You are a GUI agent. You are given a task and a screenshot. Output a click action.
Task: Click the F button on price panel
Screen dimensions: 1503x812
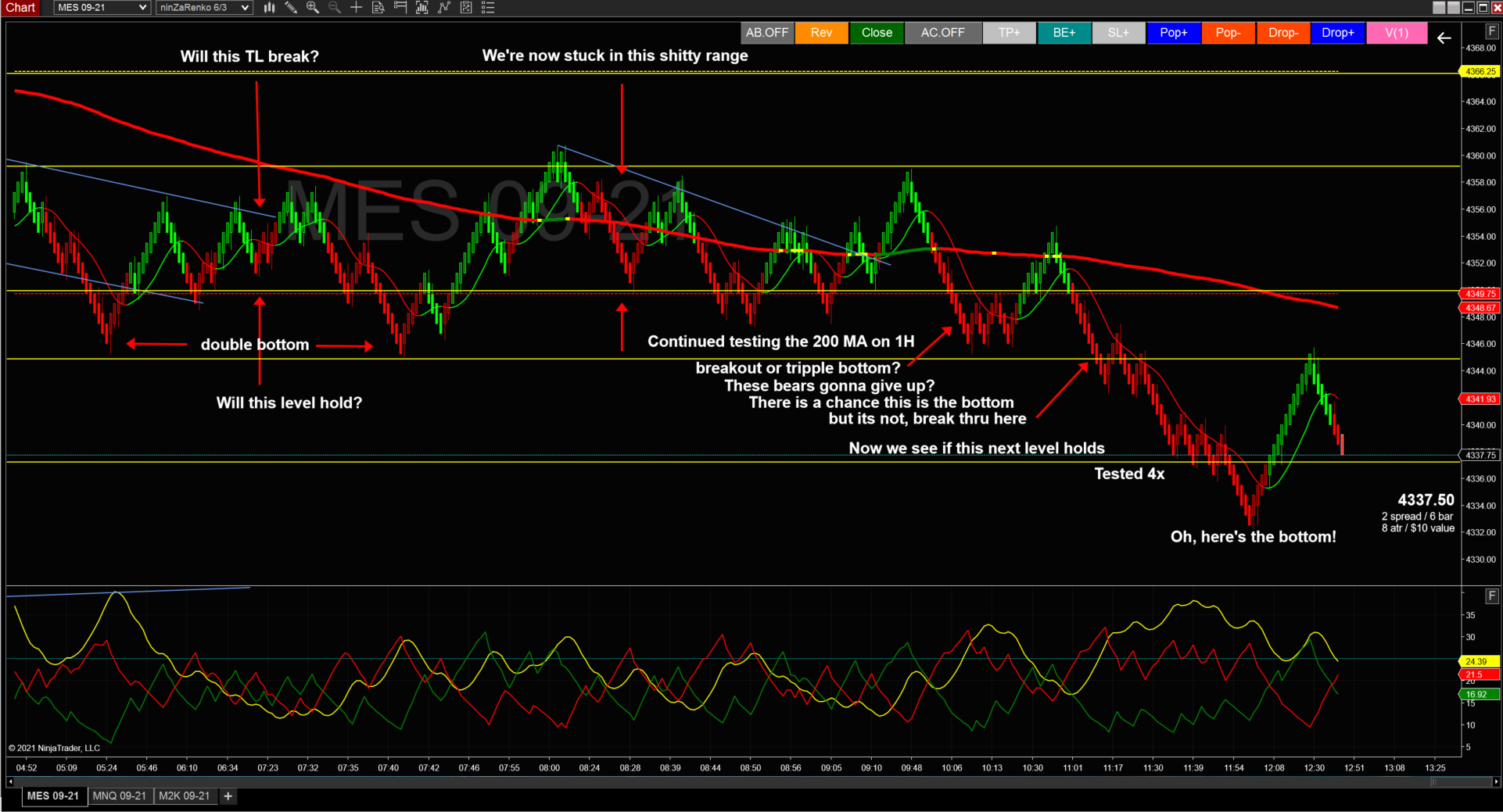1492,31
